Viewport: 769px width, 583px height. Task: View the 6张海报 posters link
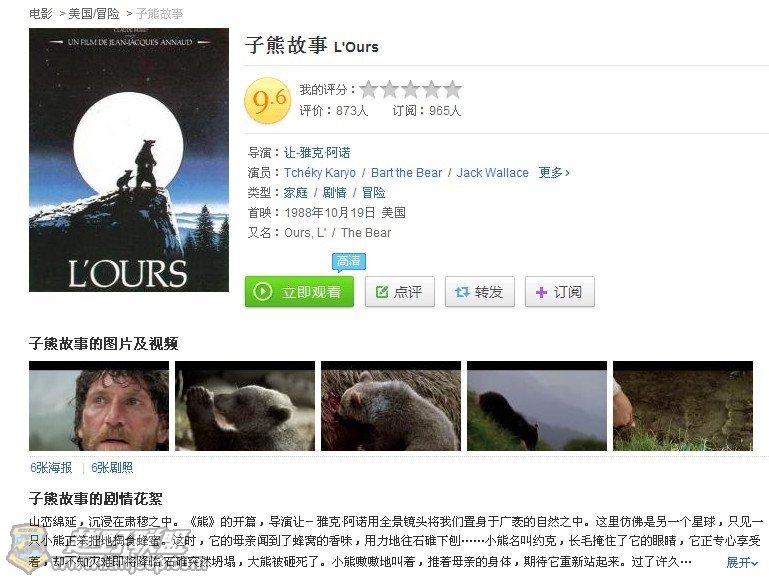tap(51, 468)
